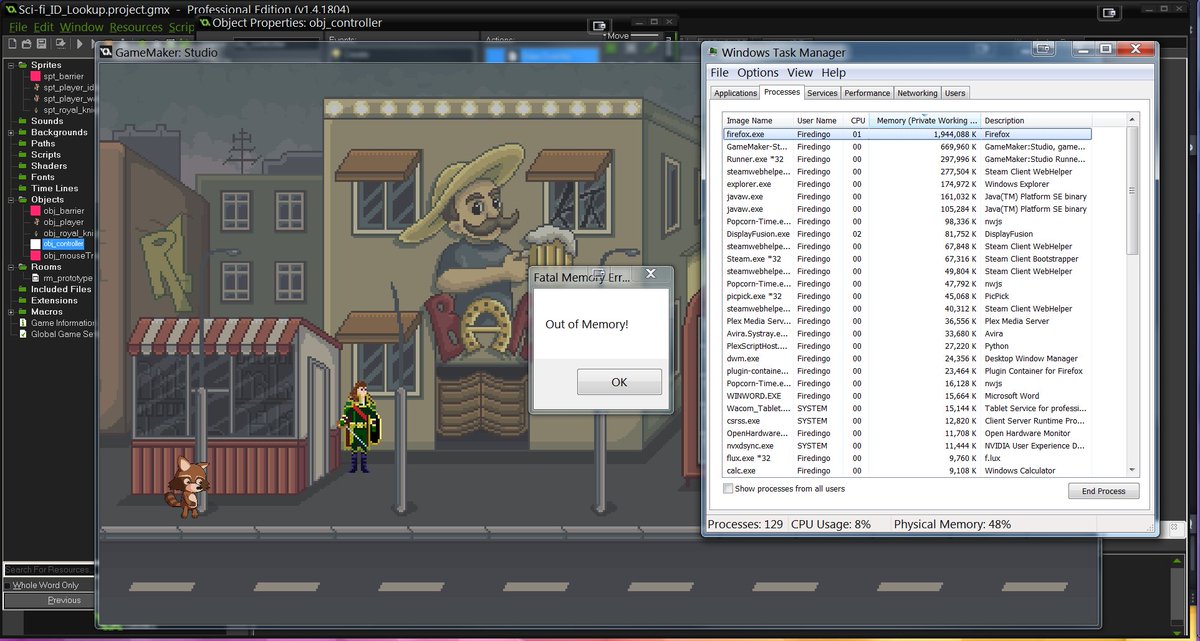The image size is (1200, 641).
Task: Sort by CPU column header
Action: (x=857, y=120)
